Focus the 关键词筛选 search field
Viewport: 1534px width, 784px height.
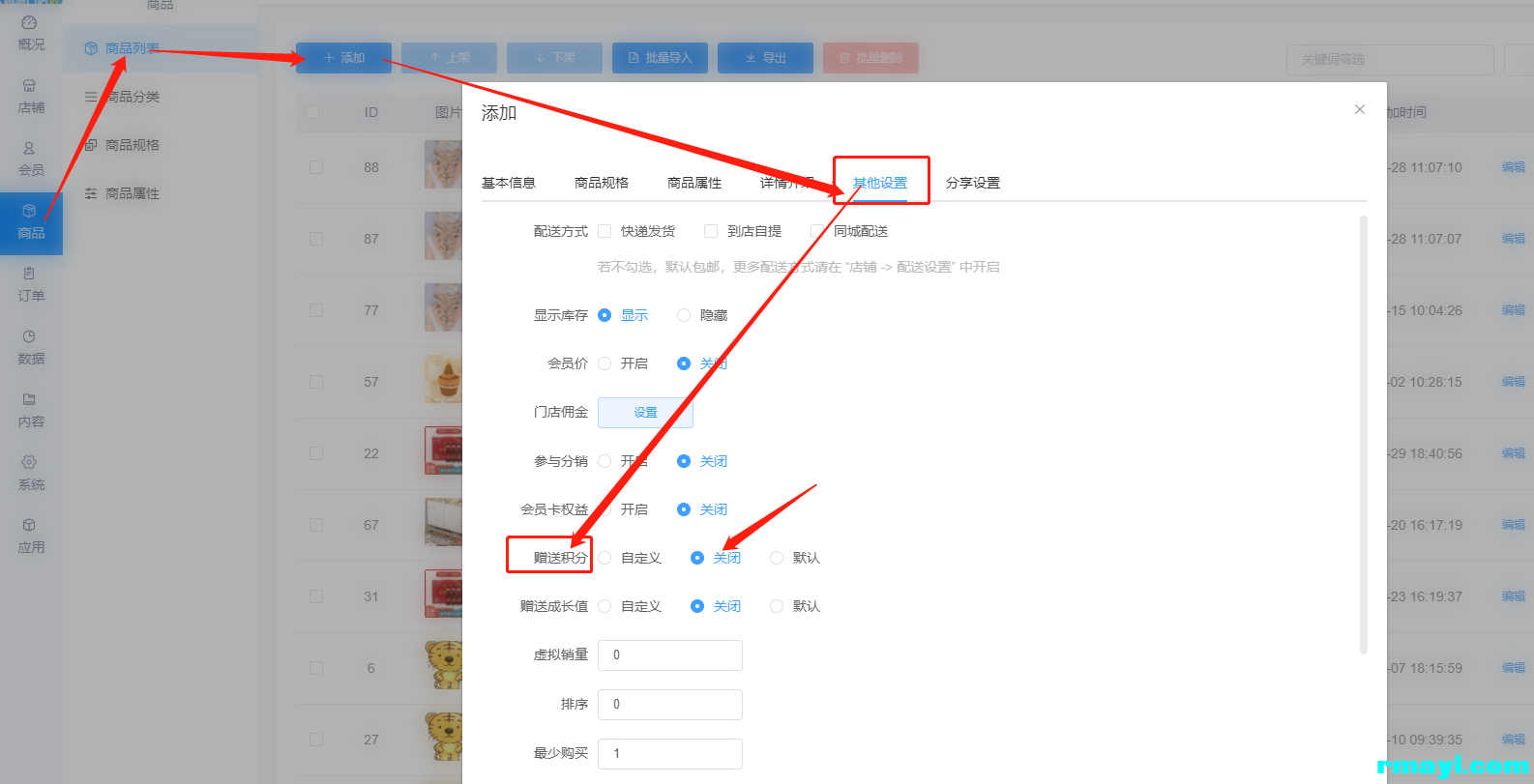[1390, 59]
